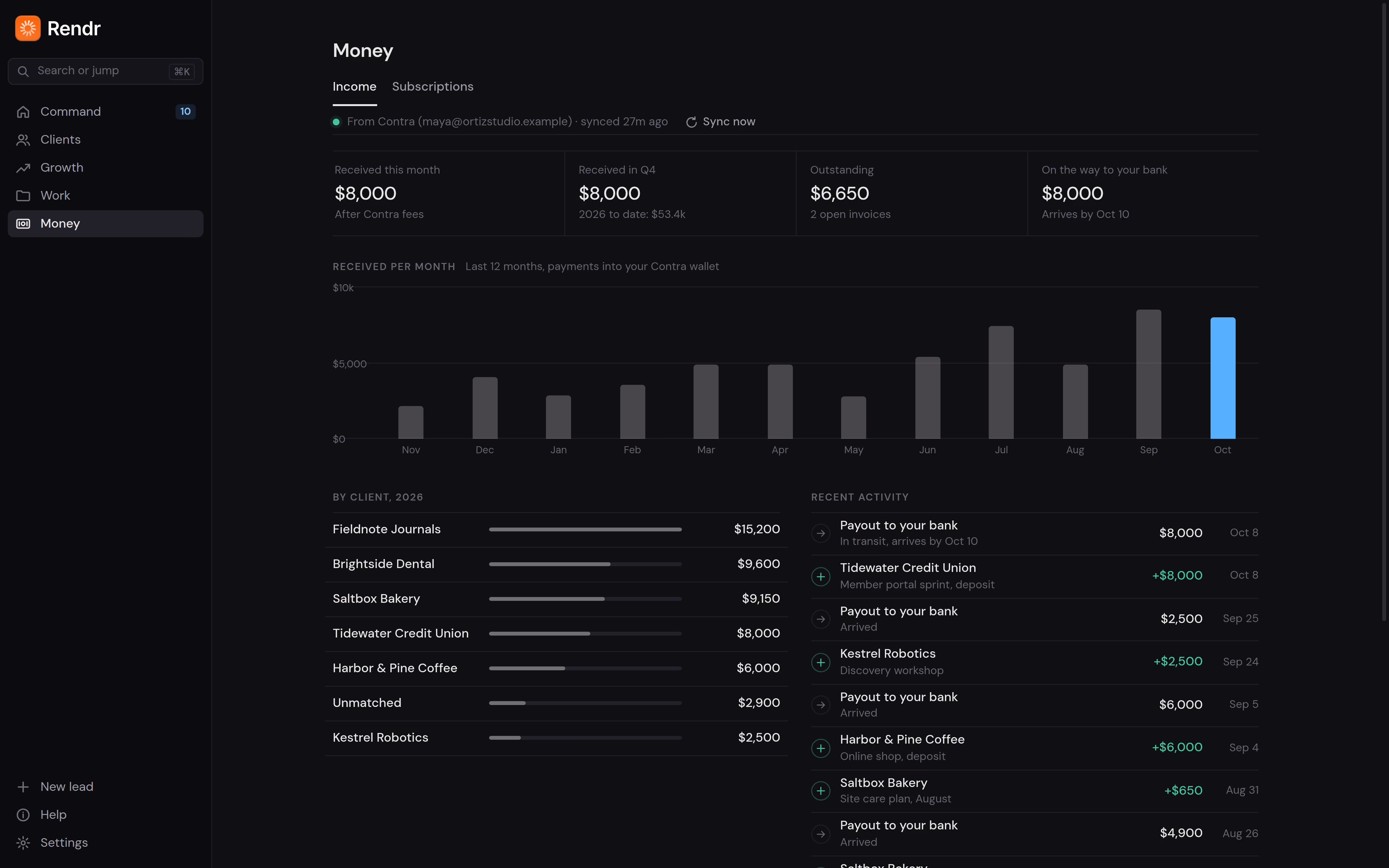Screen dimensions: 1389x868
Task: Click the Fieldnote Journals progress bar
Action: tap(586, 529)
